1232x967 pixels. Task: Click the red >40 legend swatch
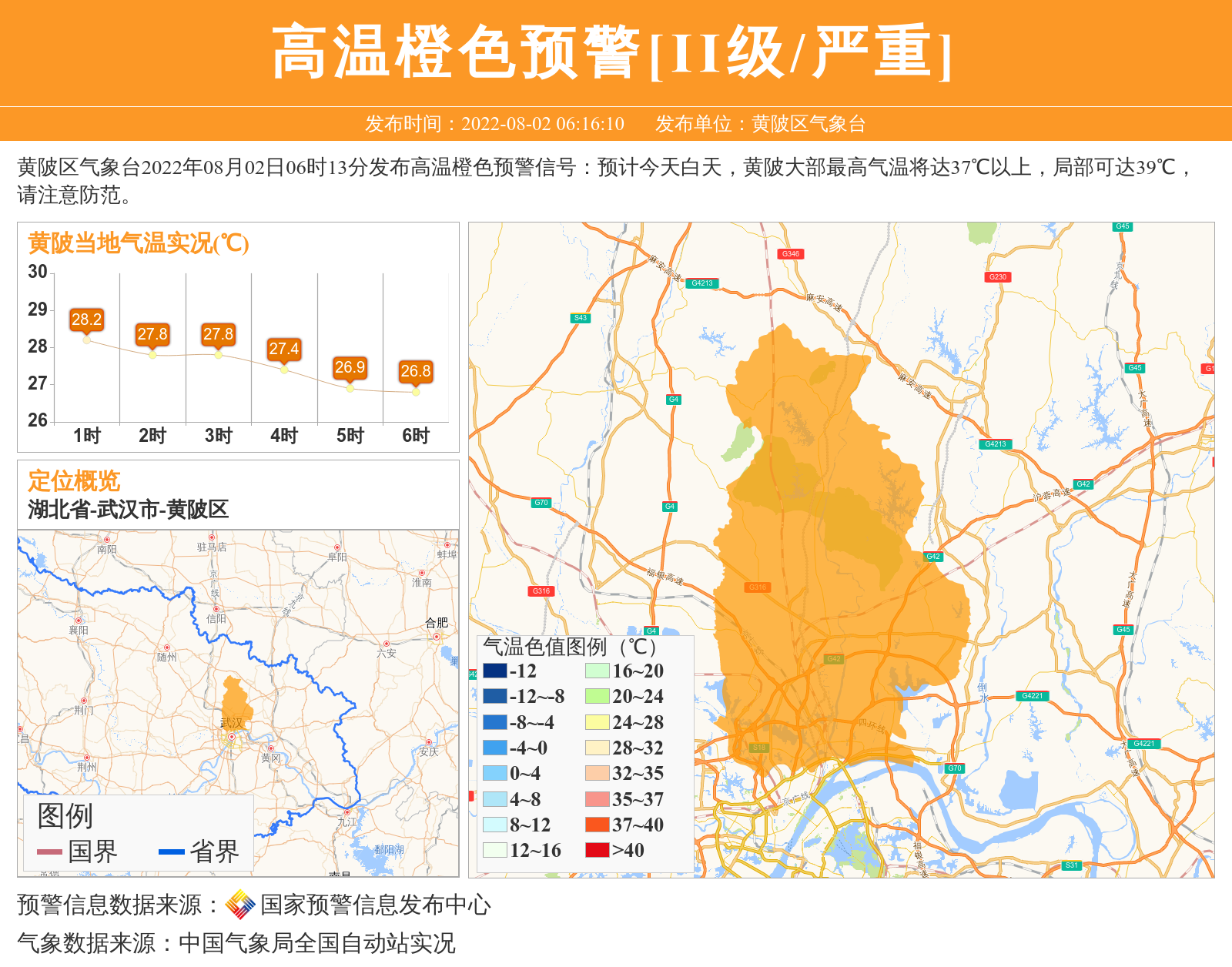597,850
